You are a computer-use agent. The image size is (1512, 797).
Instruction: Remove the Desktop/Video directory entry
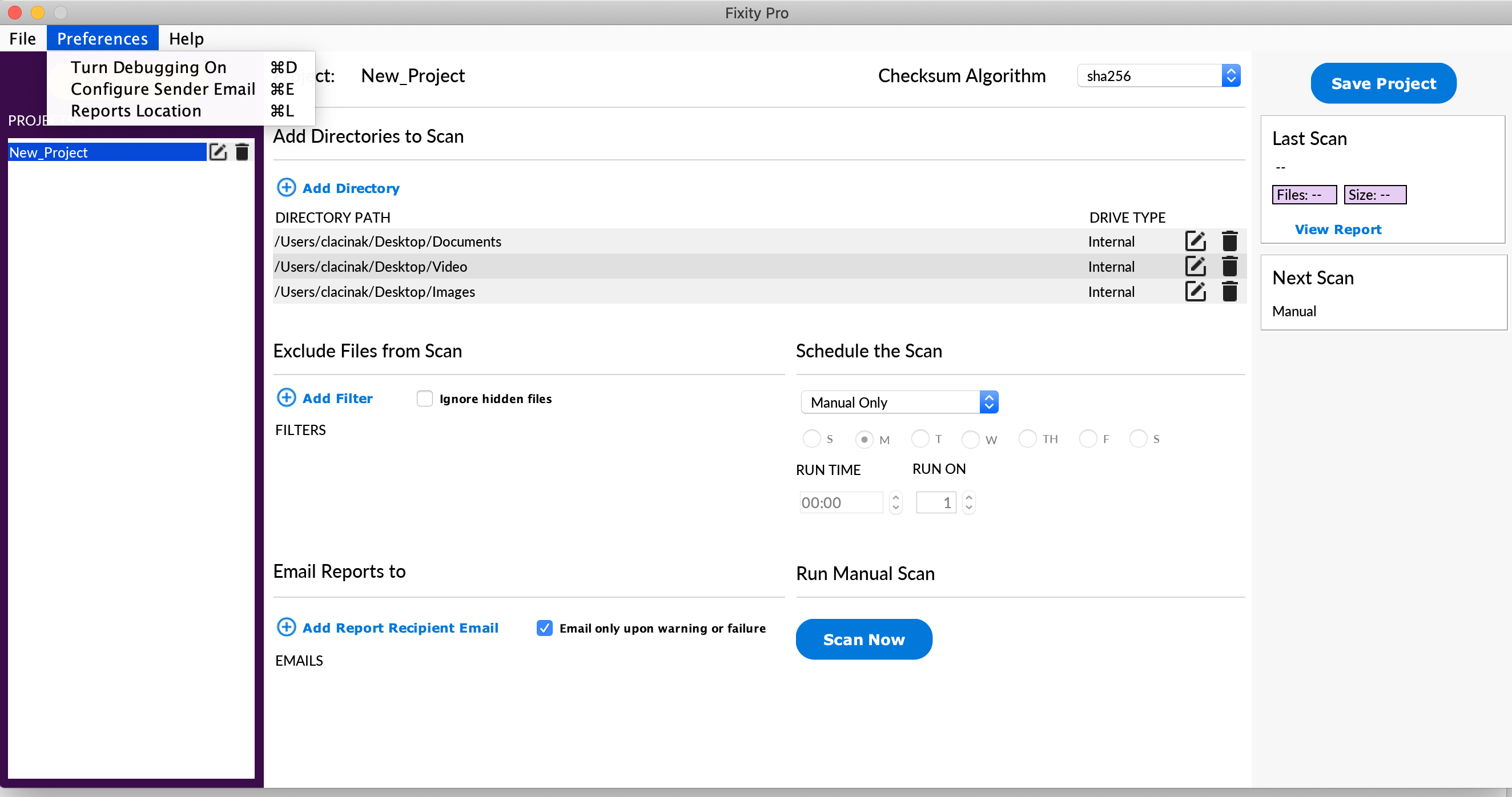pos(1230,267)
